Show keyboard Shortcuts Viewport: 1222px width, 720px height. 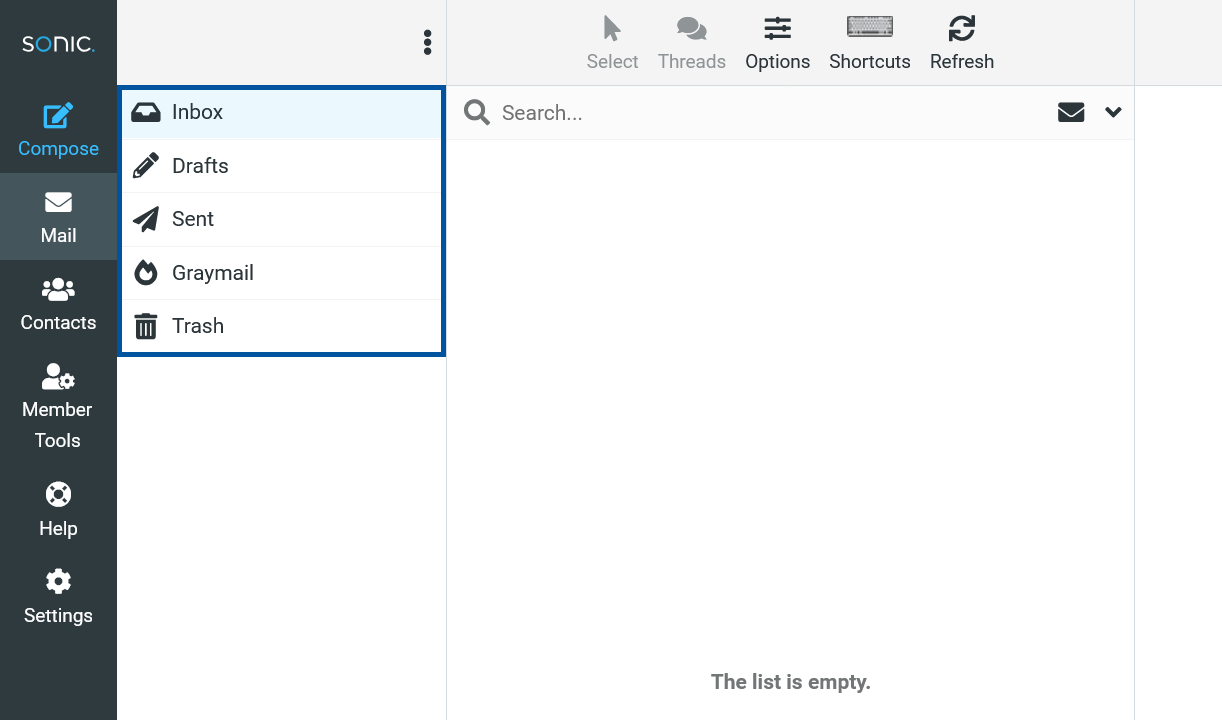pos(870,43)
